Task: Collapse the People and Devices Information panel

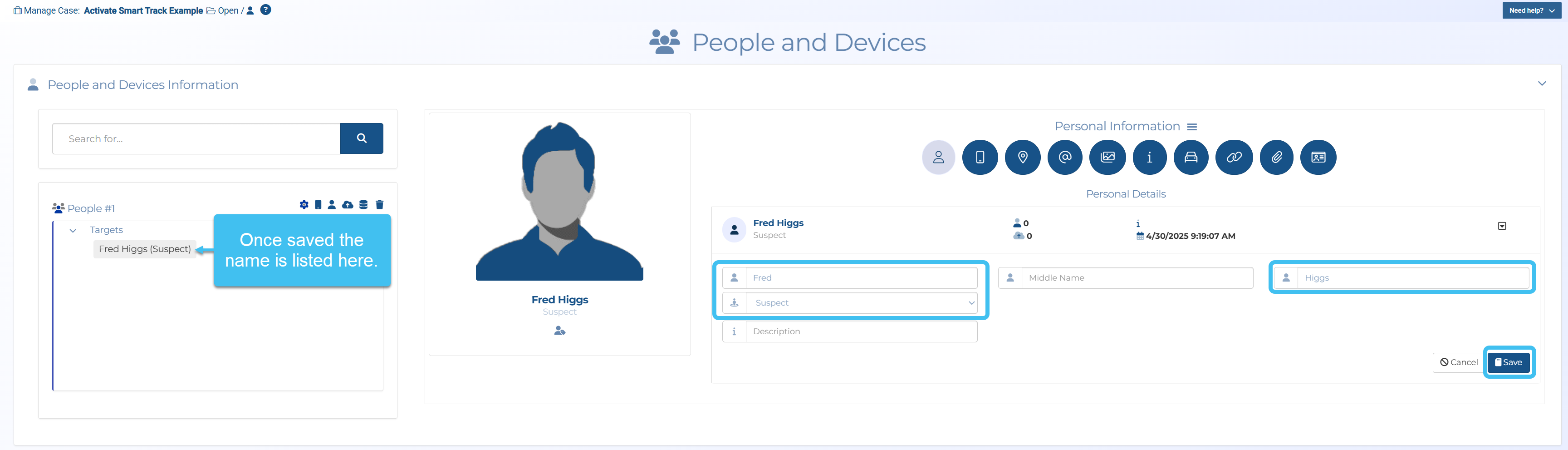Action: pyautogui.click(x=1541, y=84)
